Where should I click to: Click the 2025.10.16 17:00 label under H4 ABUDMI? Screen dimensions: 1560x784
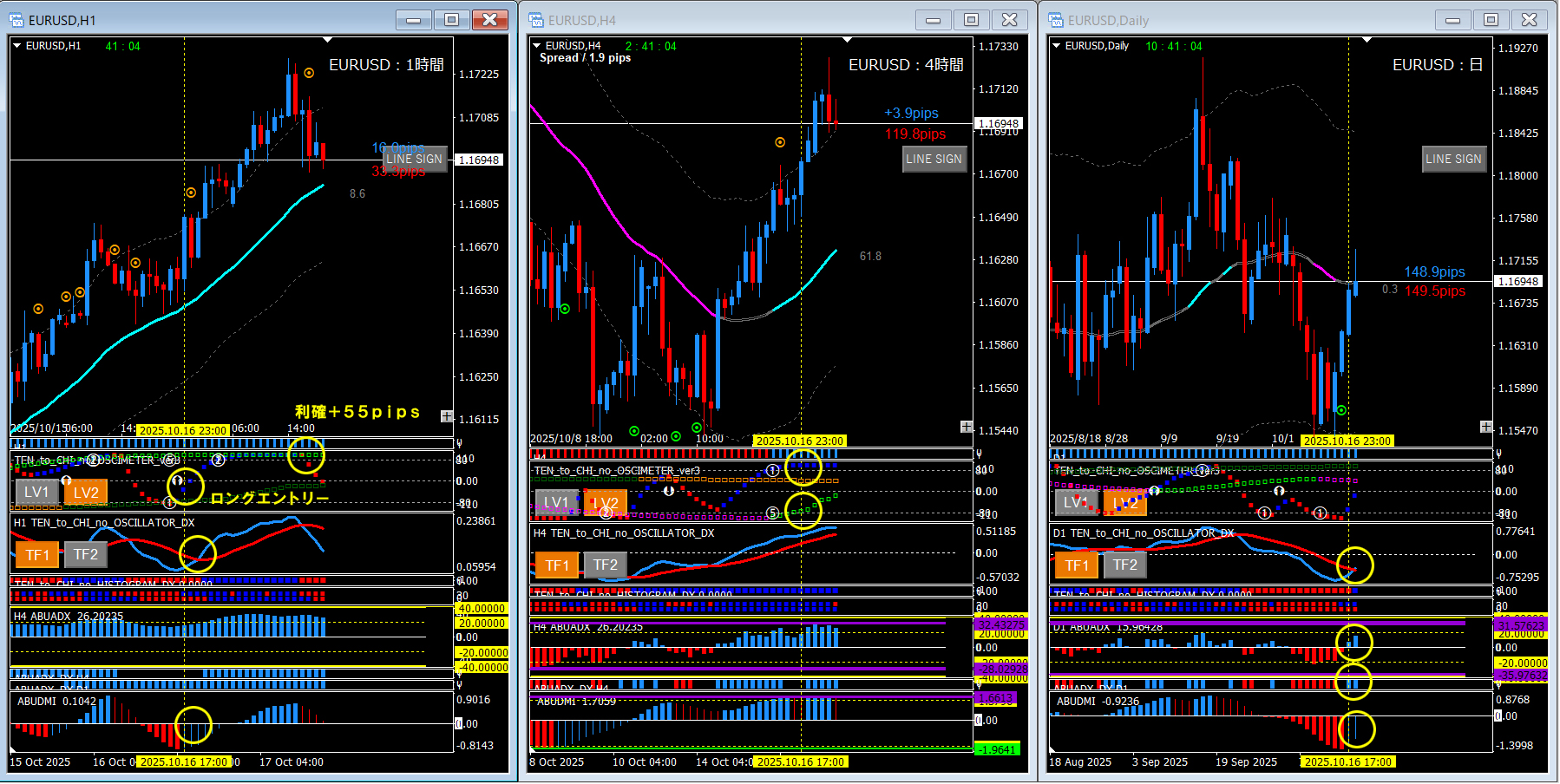point(799,762)
